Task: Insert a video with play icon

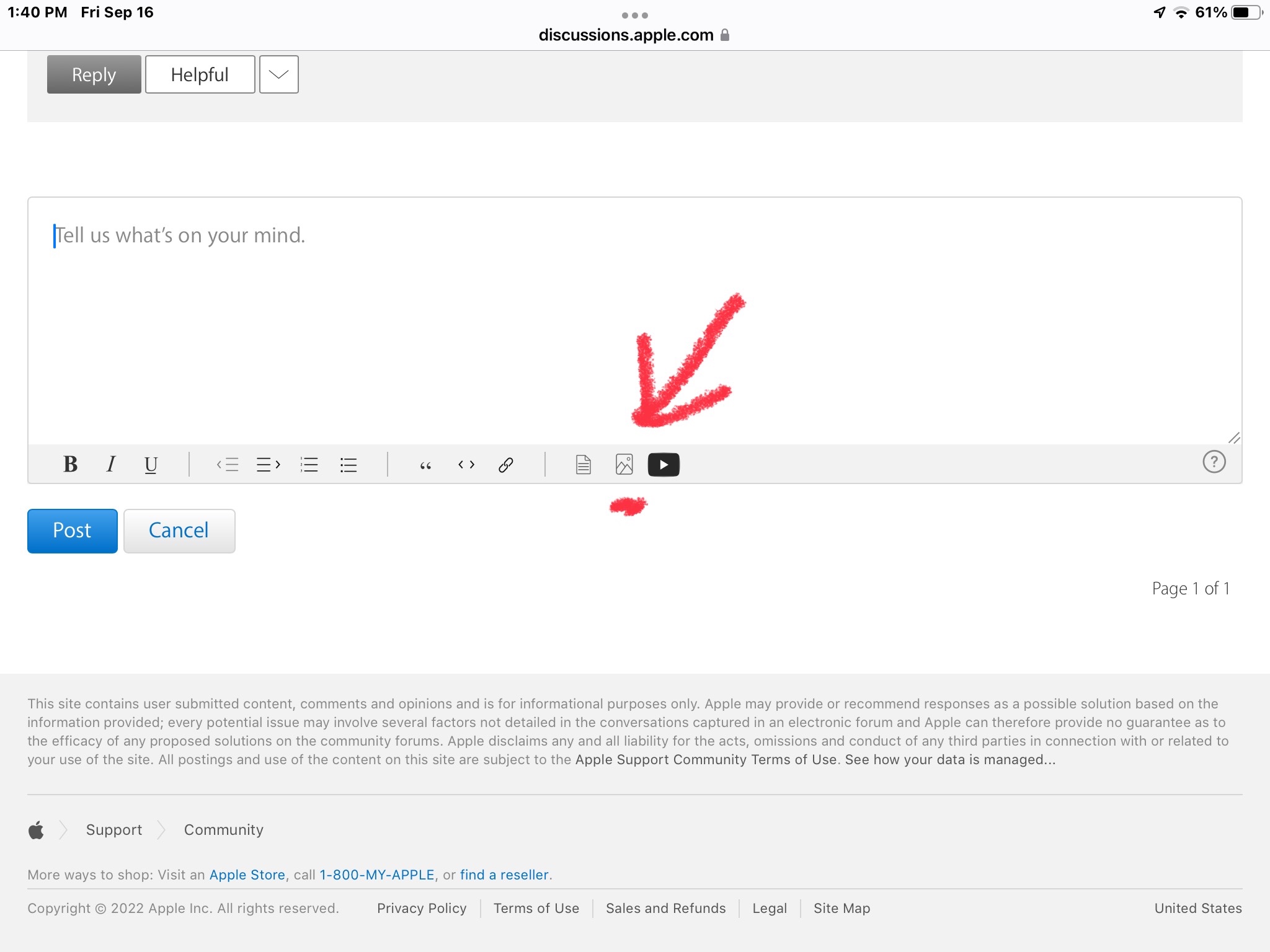Action: pyautogui.click(x=664, y=464)
